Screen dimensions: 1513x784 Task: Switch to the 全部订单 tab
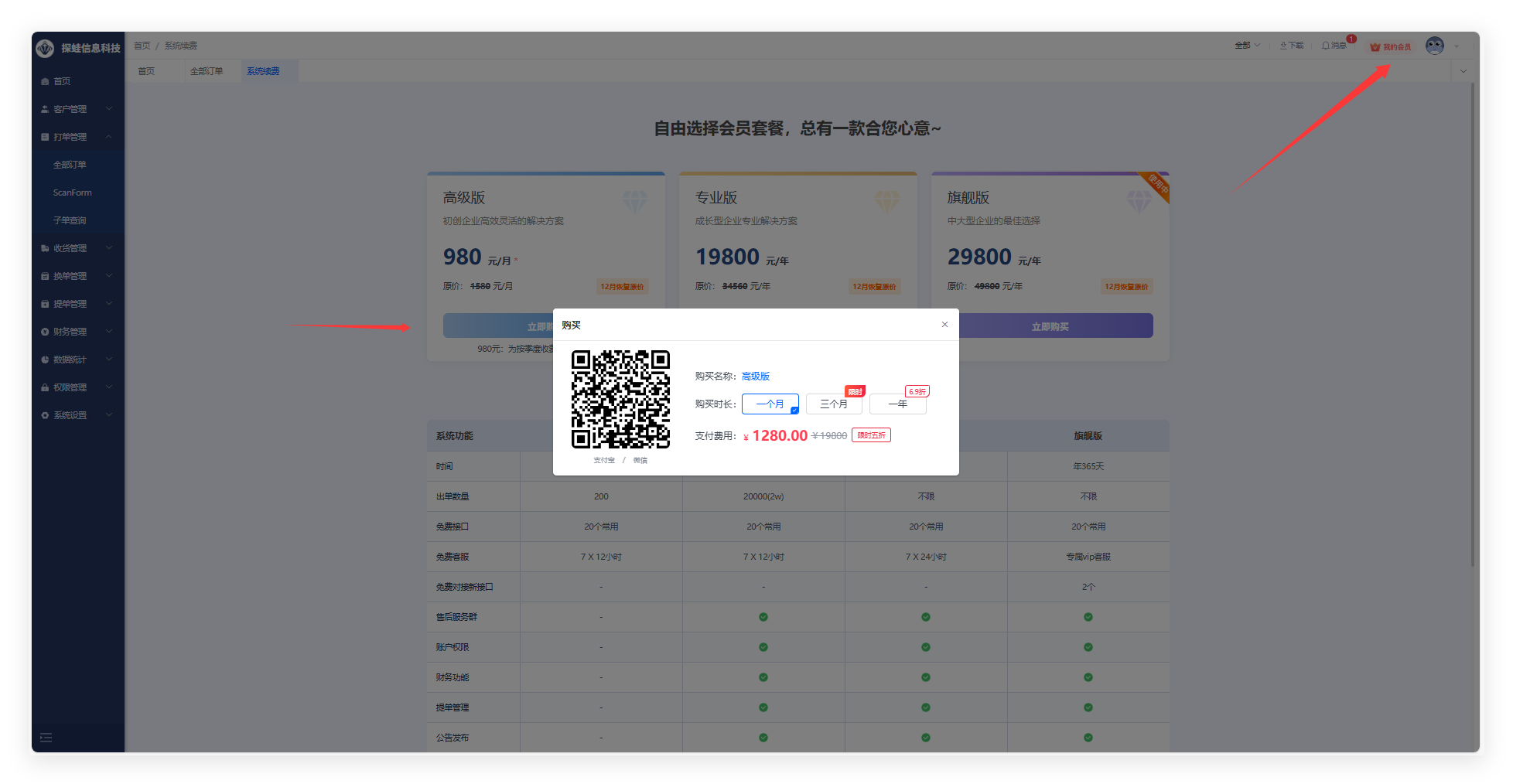pos(207,71)
